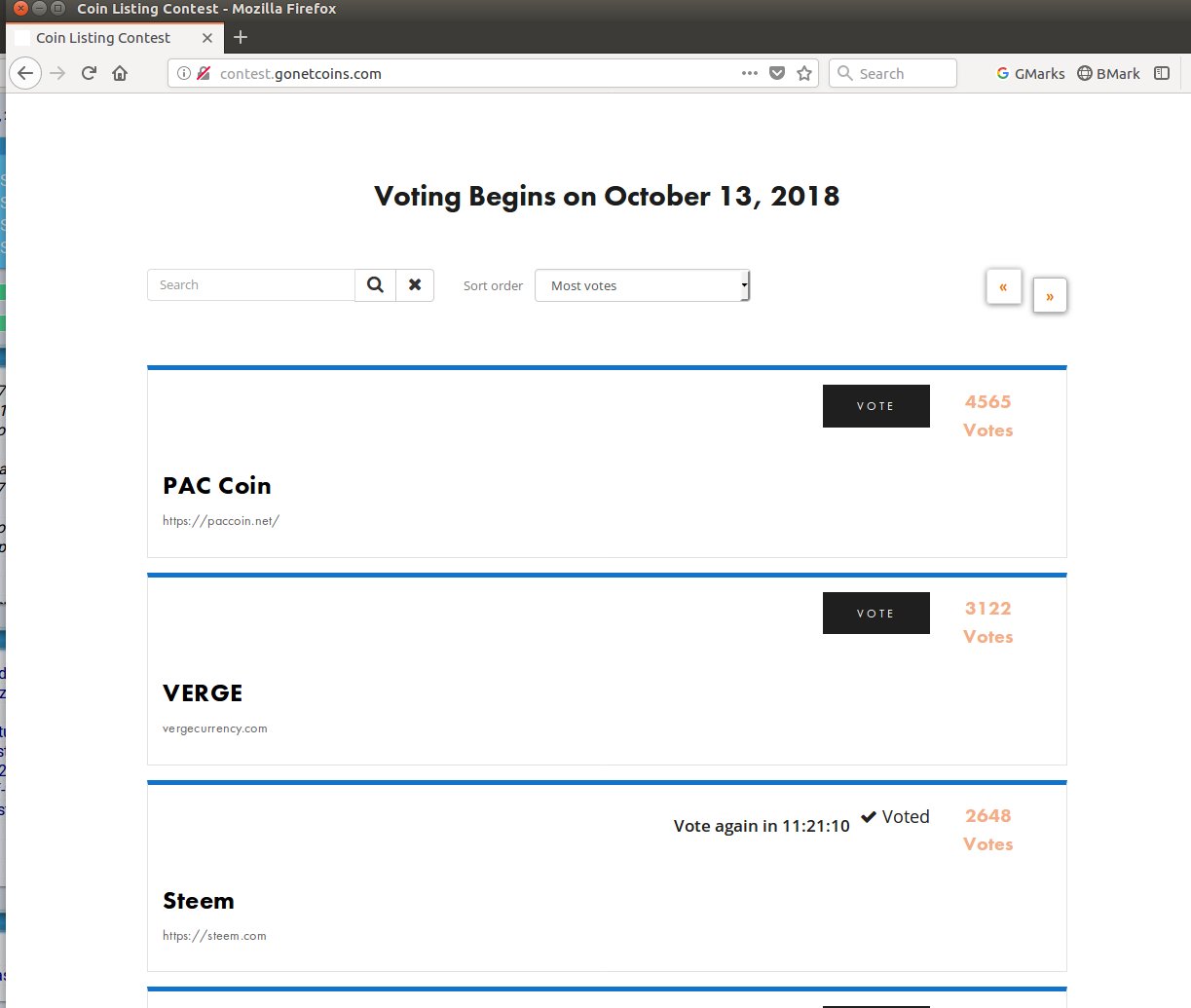The width and height of the screenshot is (1191, 1008).
Task: Clear the contest search with X icon
Action: coord(415,285)
